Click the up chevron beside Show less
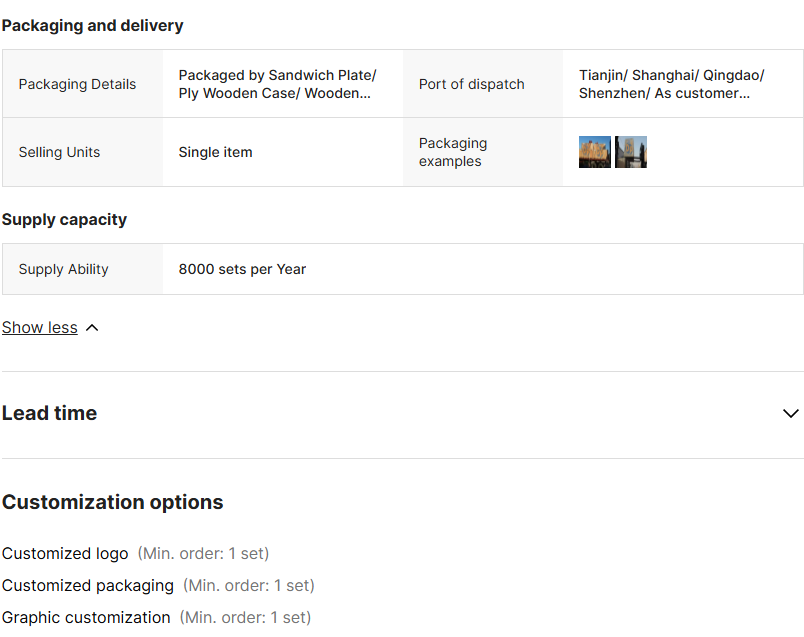804x637 pixels. (92, 328)
